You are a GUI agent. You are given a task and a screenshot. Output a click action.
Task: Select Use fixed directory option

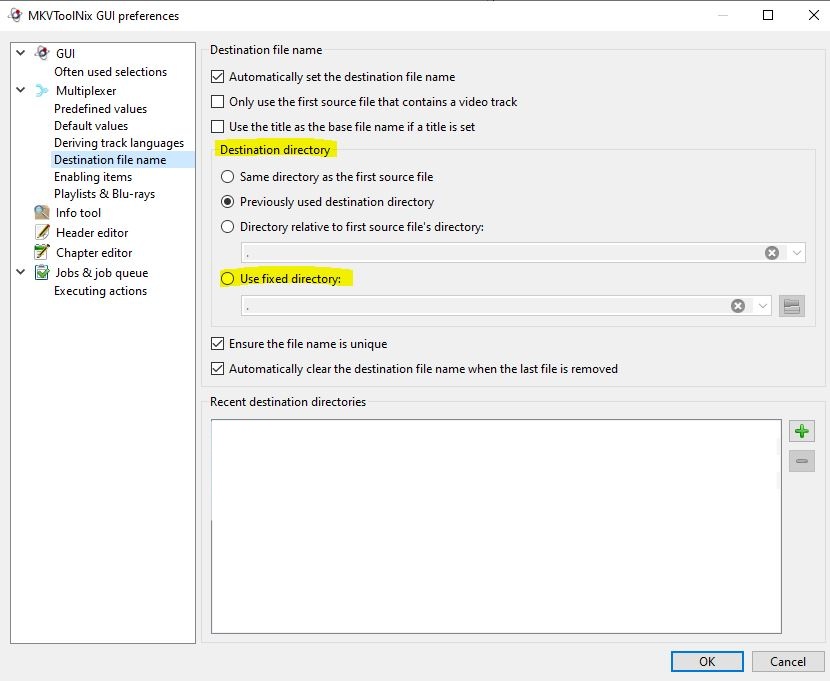pos(227,278)
